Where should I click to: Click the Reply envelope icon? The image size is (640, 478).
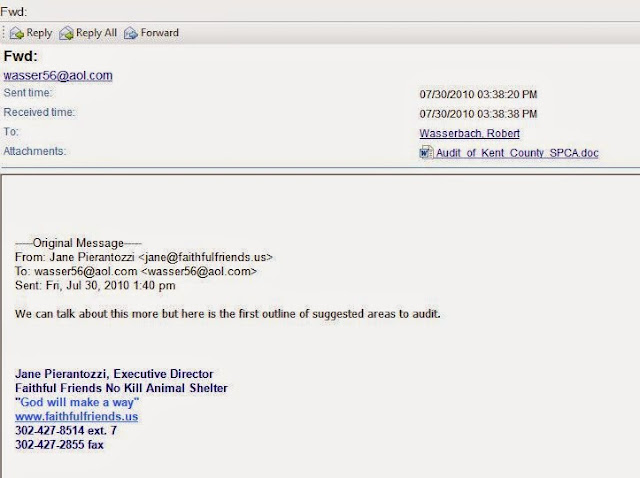[x=17, y=33]
